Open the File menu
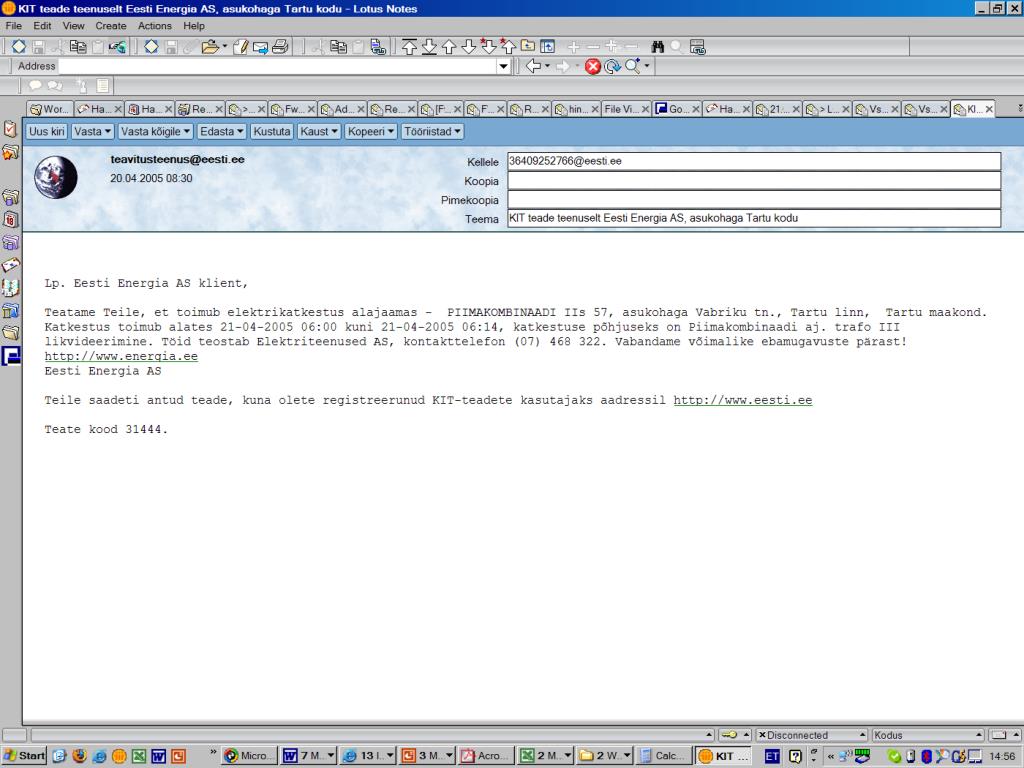1024x768 pixels. click(13, 25)
